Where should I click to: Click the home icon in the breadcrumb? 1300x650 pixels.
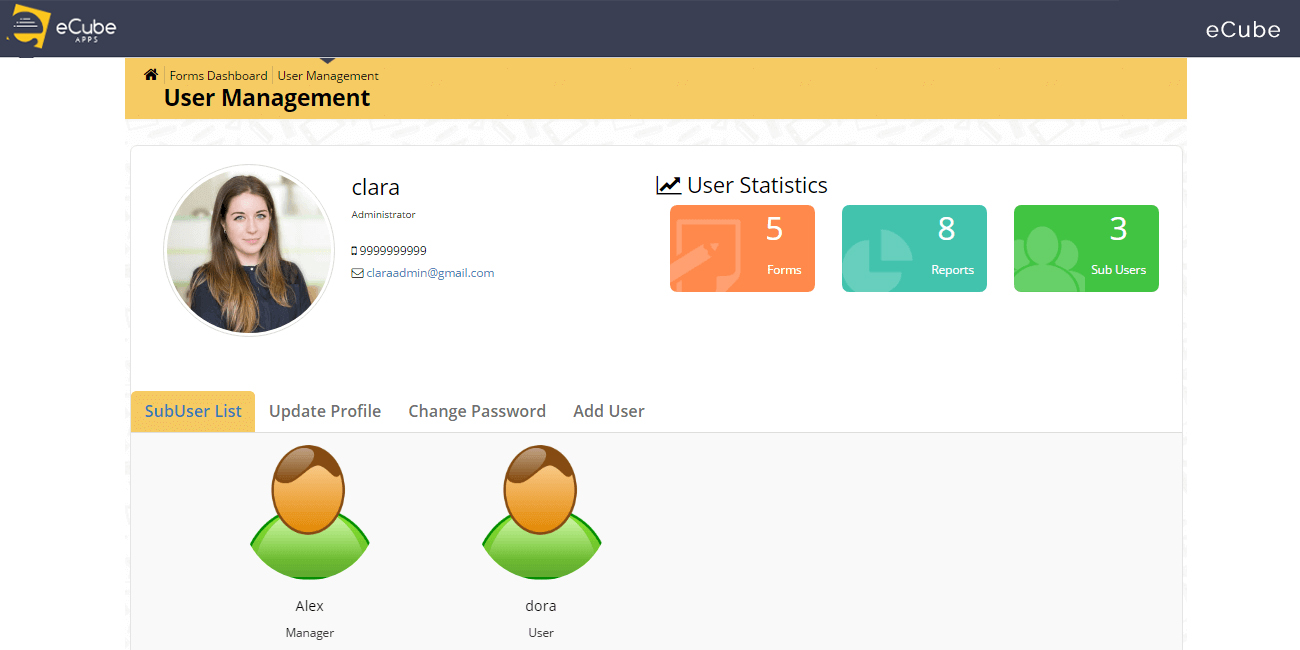150,74
